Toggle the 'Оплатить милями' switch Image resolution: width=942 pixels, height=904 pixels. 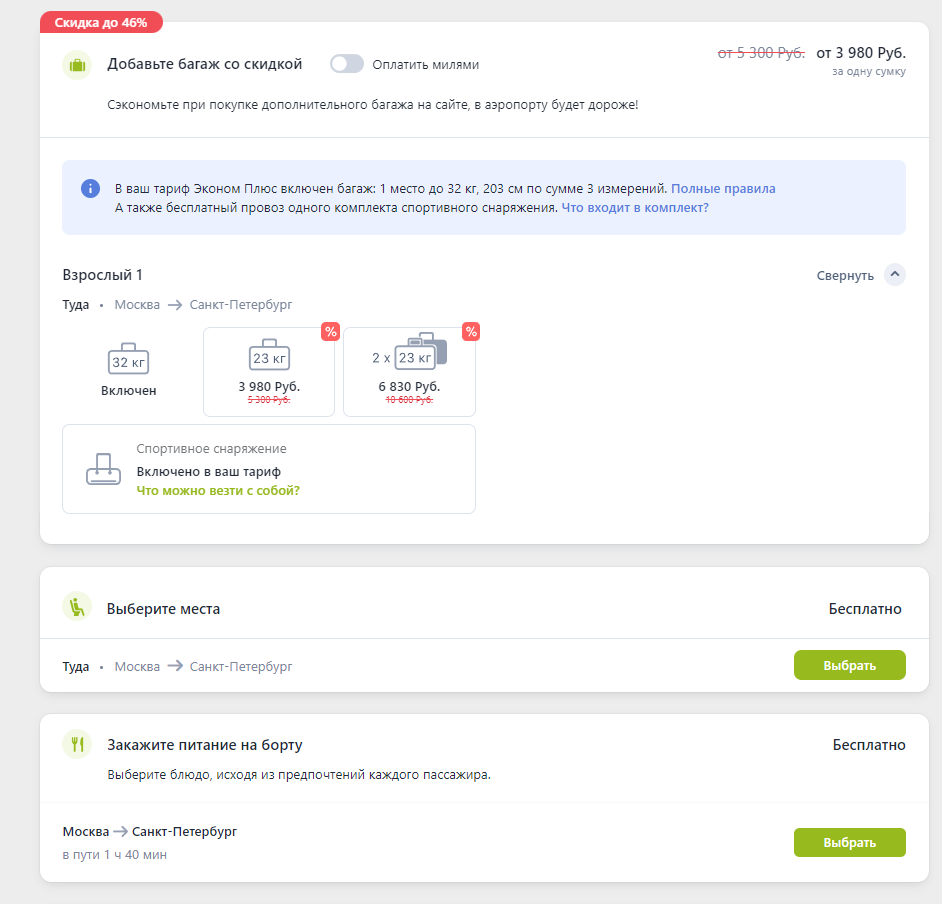[347, 64]
